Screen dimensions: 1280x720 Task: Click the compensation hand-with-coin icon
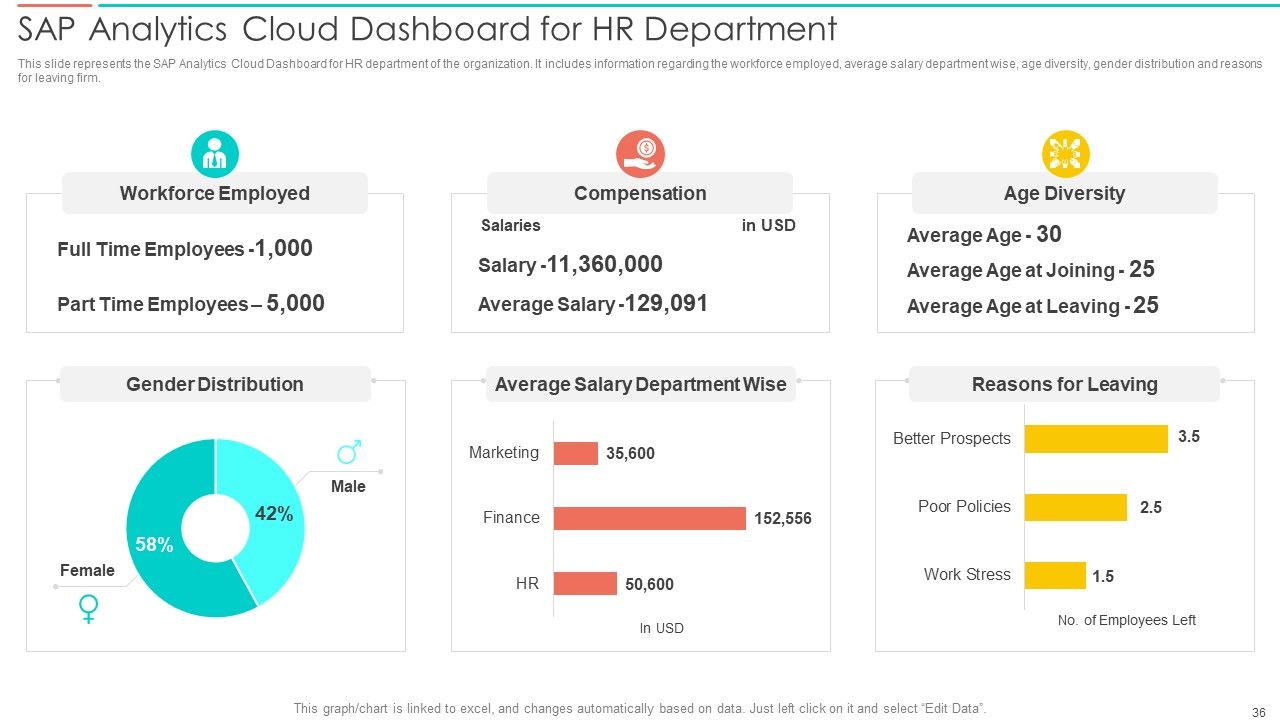(640, 154)
